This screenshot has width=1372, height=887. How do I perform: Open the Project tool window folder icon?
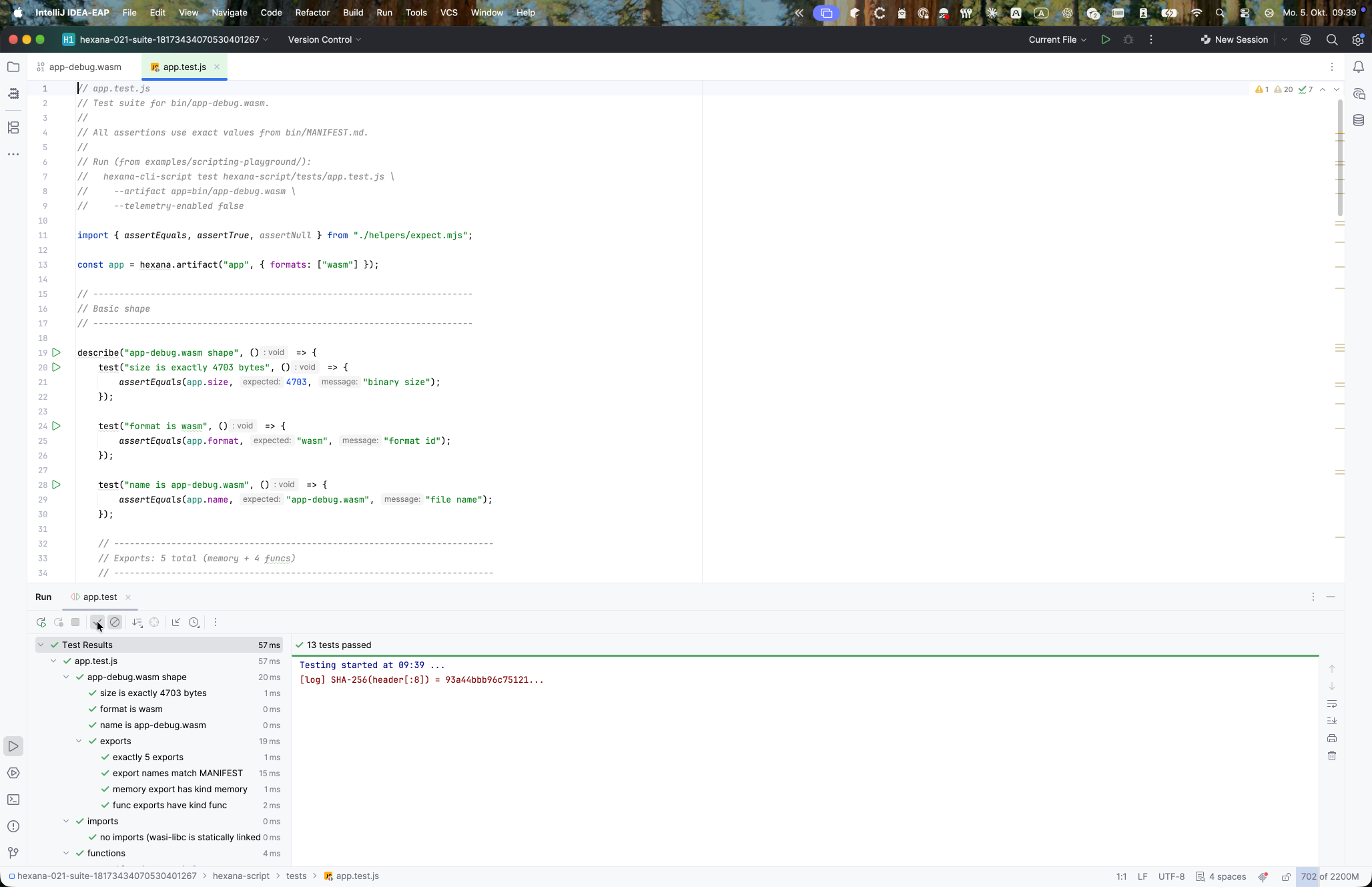(13, 67)
